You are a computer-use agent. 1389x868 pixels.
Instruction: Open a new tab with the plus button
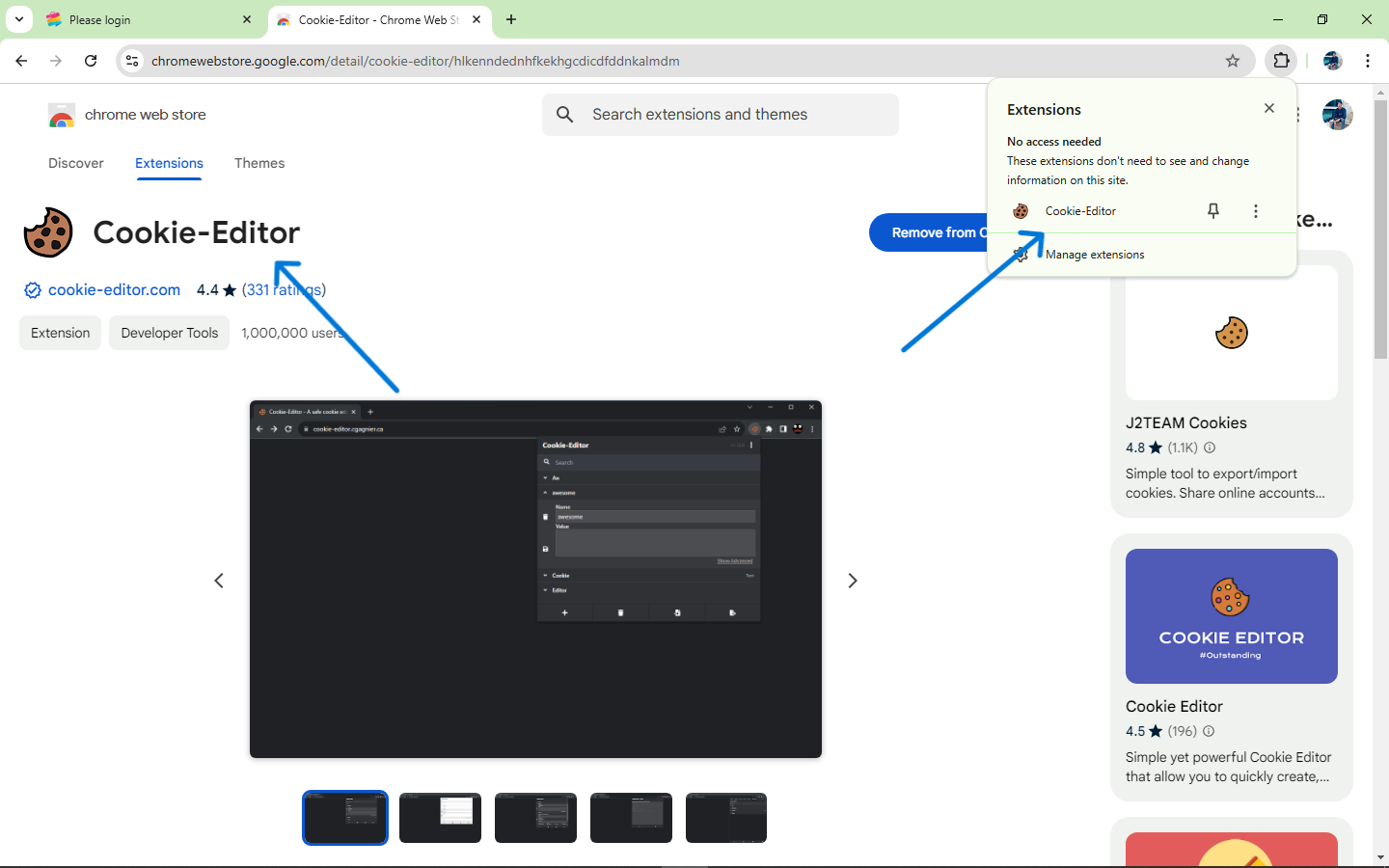tap(511, 19)
